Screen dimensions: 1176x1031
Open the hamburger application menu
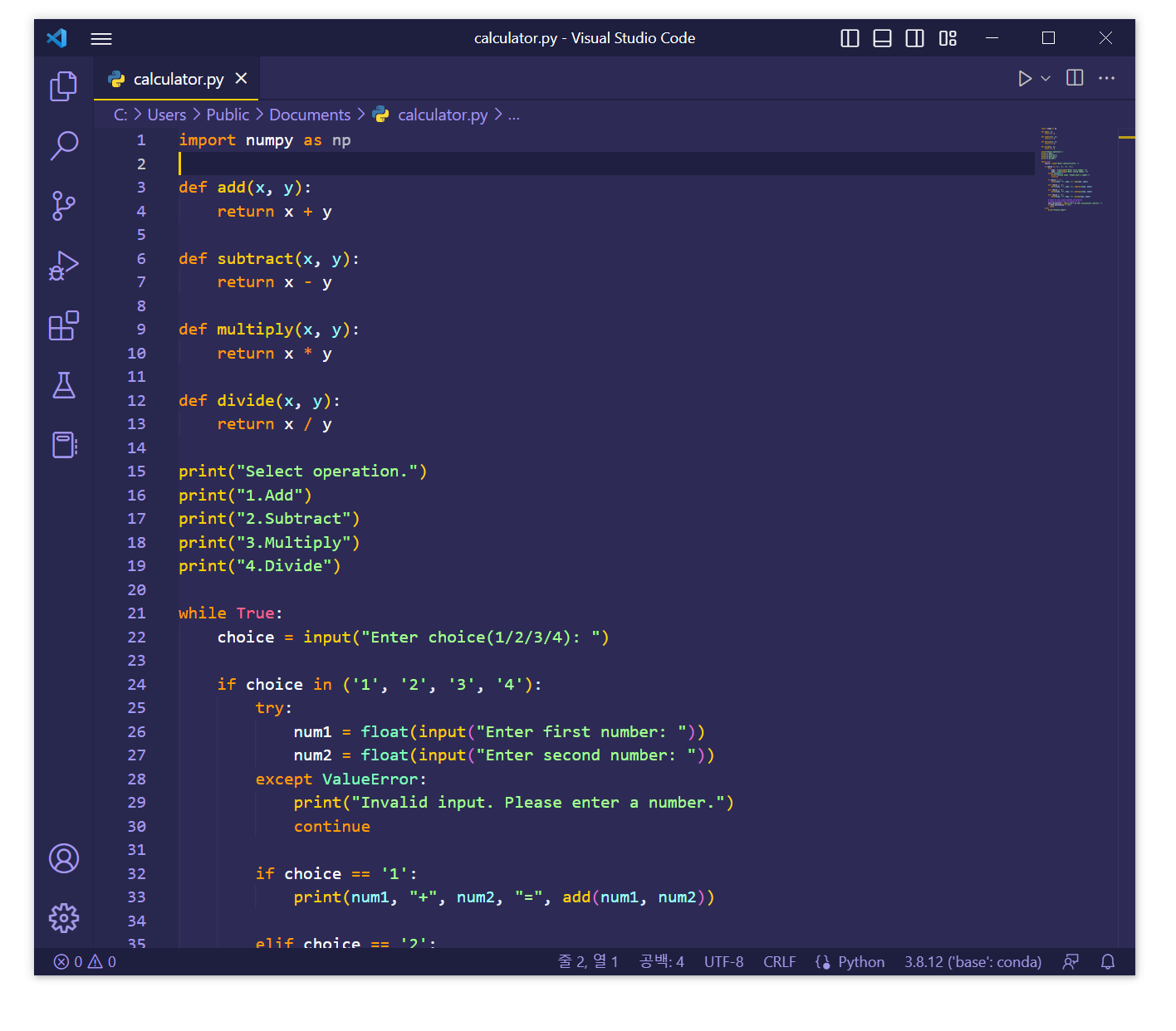(101, 39)
